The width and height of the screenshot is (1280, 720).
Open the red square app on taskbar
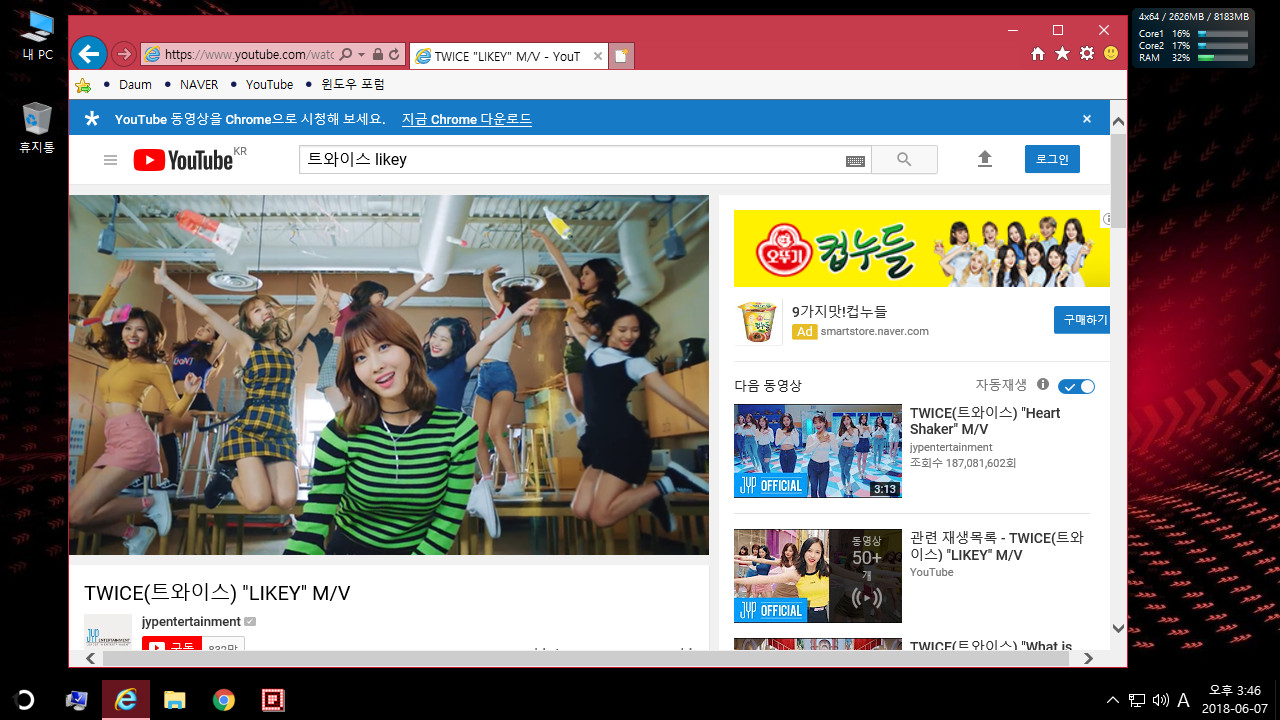click(x=272, y=700)
